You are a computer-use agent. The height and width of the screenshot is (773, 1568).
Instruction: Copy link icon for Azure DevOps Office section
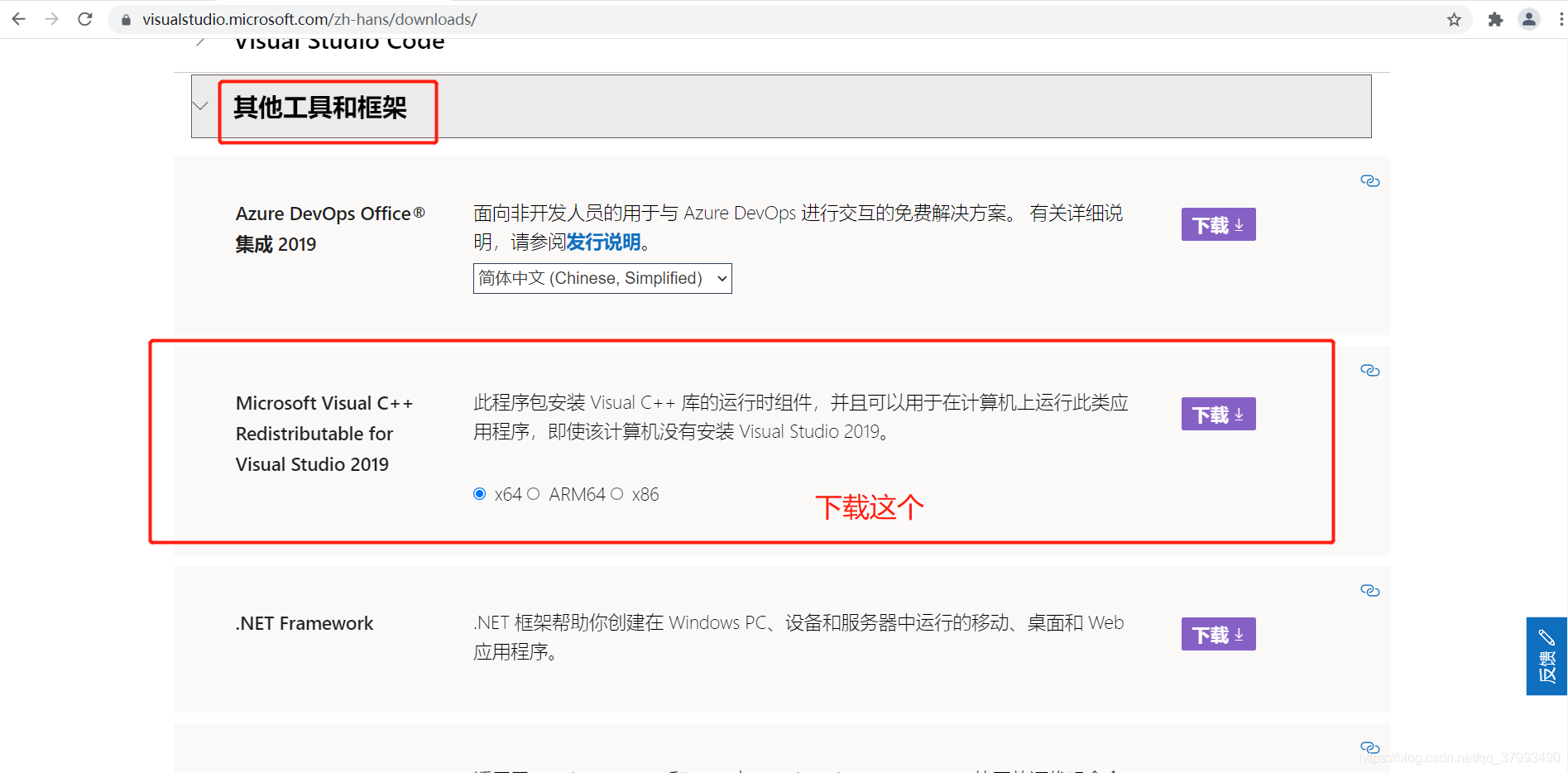1370,180
